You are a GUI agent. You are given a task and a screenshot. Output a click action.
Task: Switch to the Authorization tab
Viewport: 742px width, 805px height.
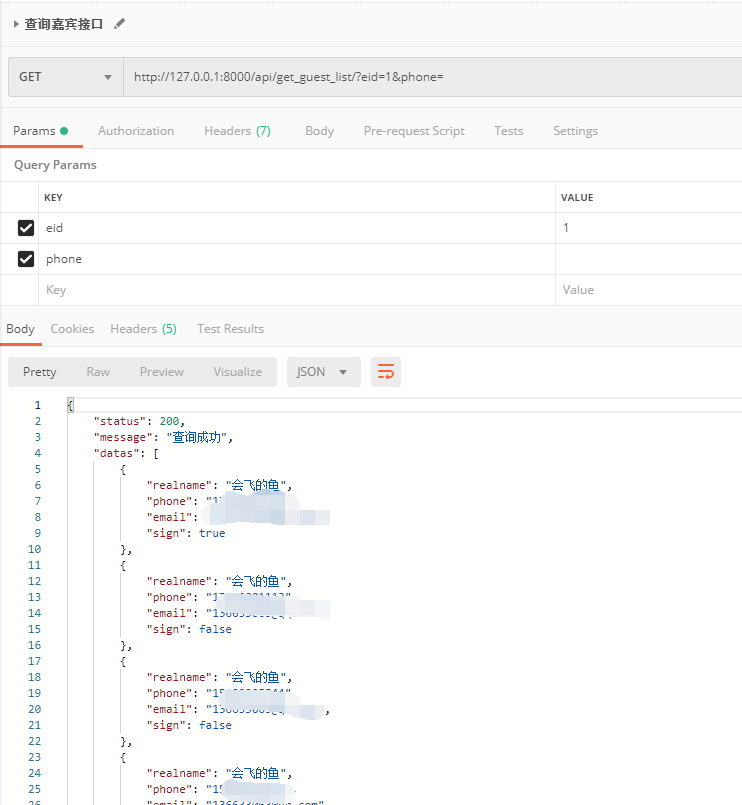coord(136,131)
